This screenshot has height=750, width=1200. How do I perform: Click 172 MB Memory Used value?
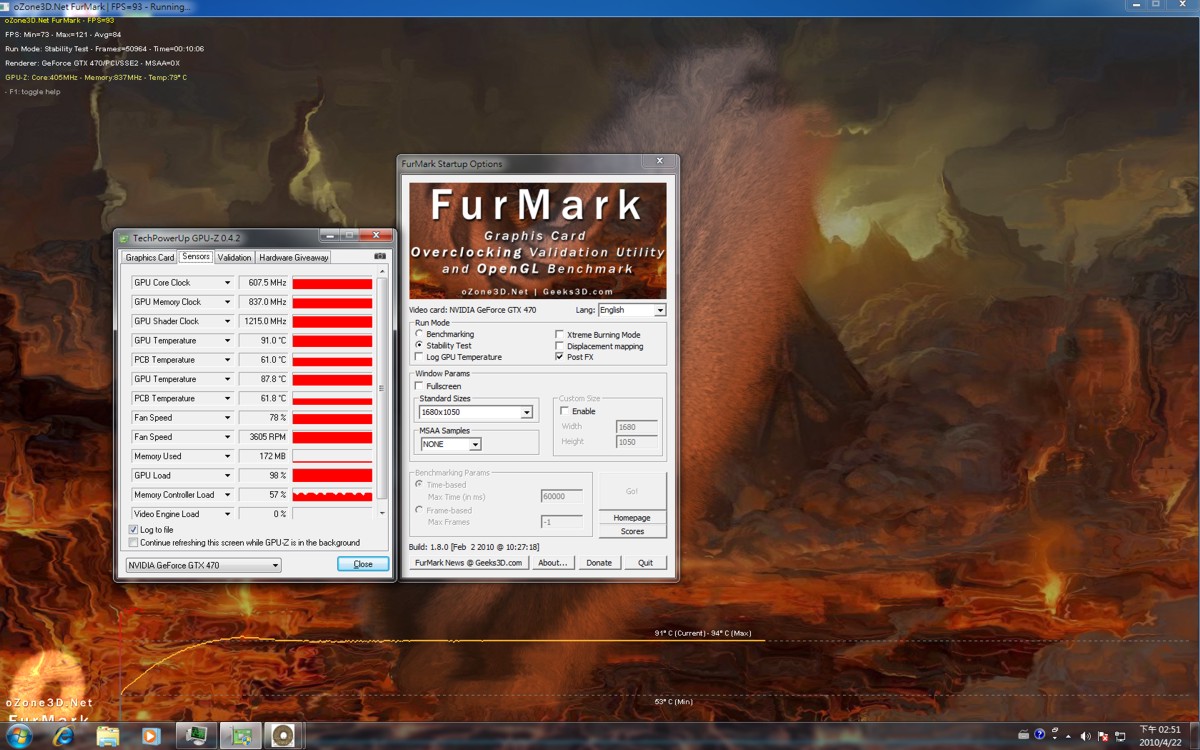pyautogui.click(x=264, y=456)
